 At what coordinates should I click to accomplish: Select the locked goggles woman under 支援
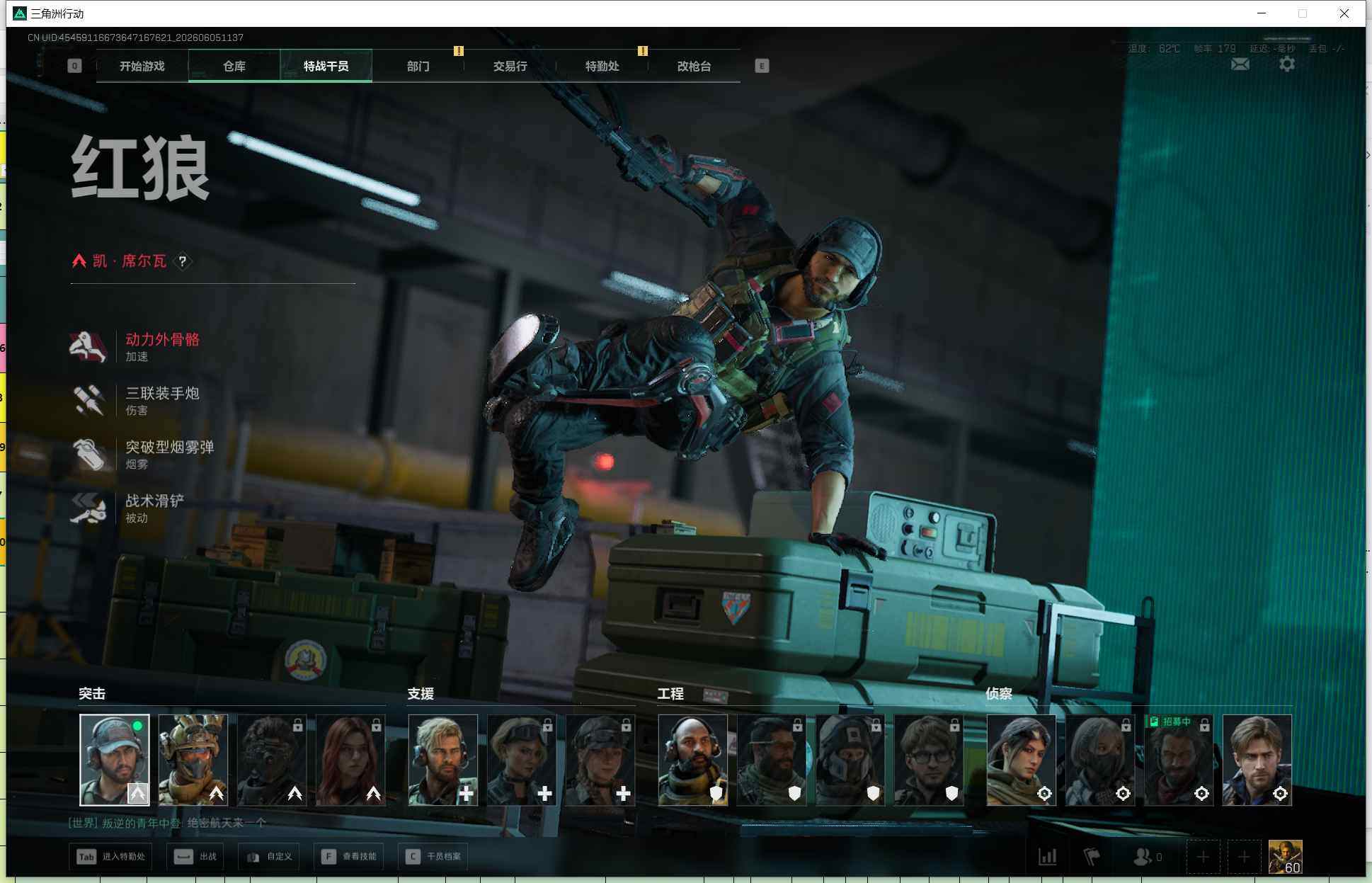[x=522, y=760]
